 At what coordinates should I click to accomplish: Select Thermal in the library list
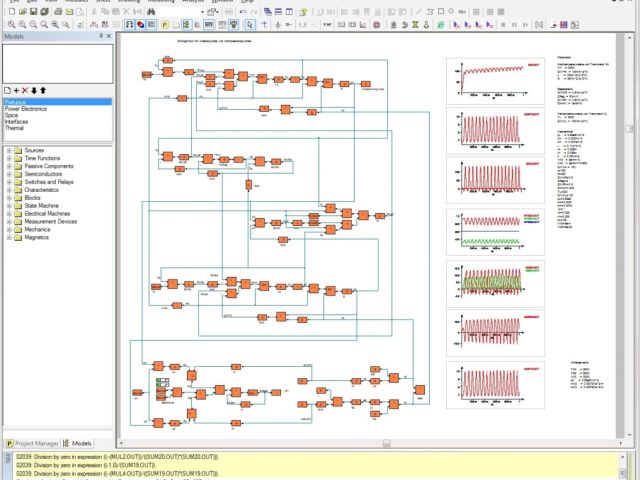(15, 129)
